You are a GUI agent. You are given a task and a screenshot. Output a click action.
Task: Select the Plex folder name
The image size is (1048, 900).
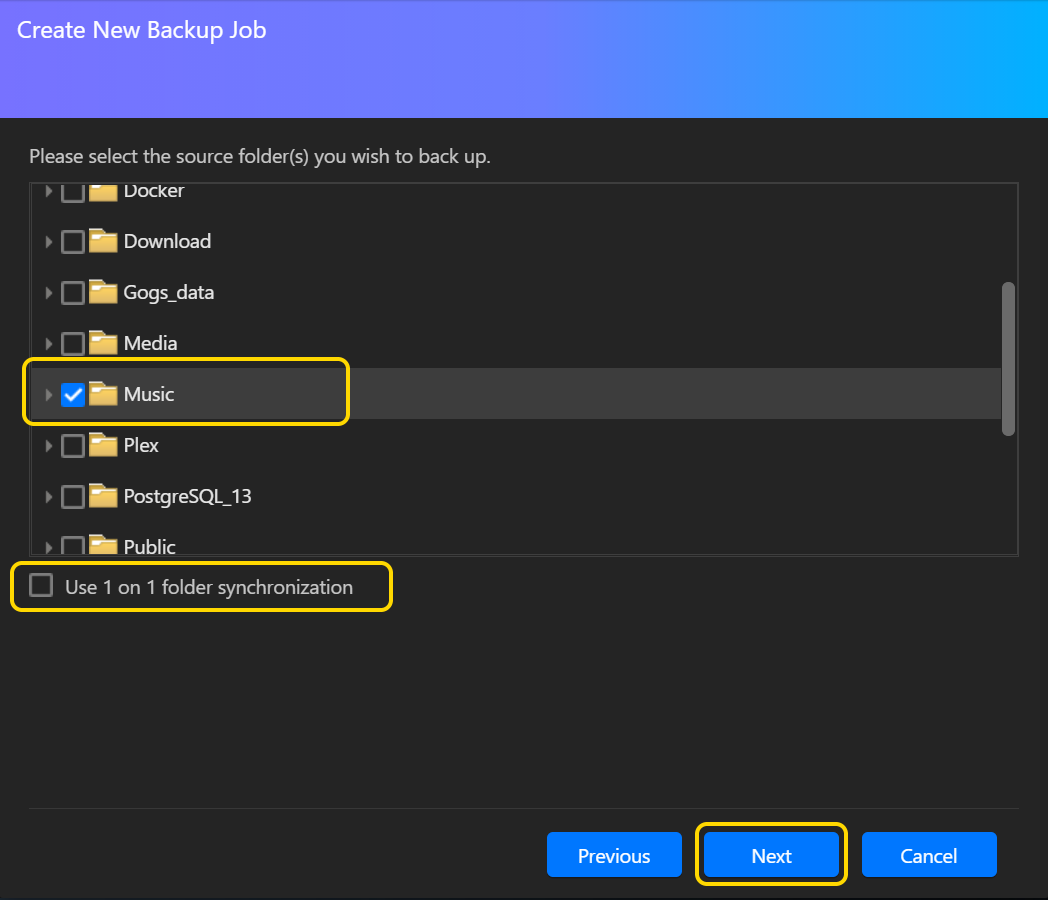coord(141,446)
